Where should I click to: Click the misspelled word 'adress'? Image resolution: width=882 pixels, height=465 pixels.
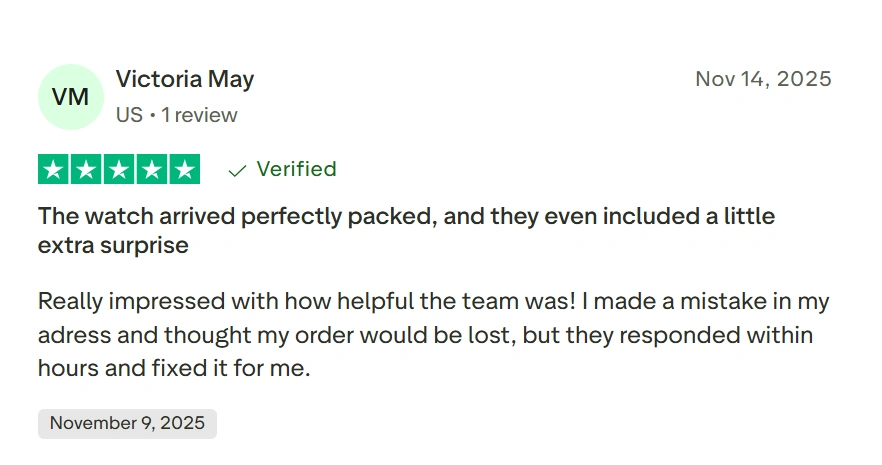click(69, 334)
